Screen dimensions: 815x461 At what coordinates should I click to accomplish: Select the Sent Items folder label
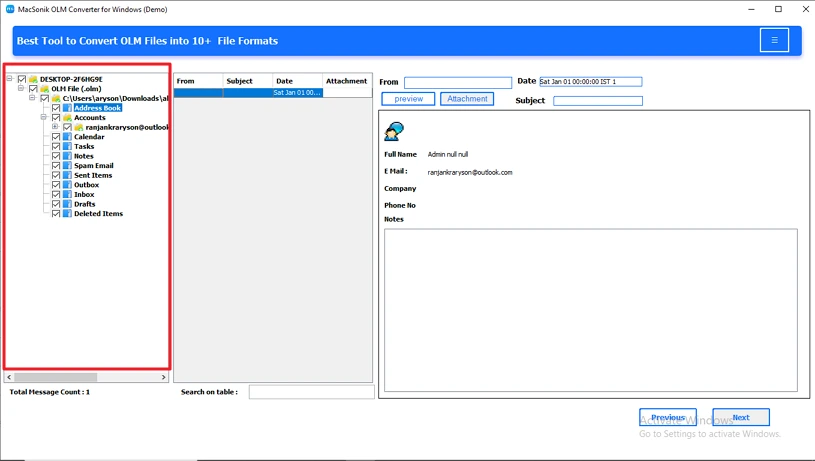93,175
